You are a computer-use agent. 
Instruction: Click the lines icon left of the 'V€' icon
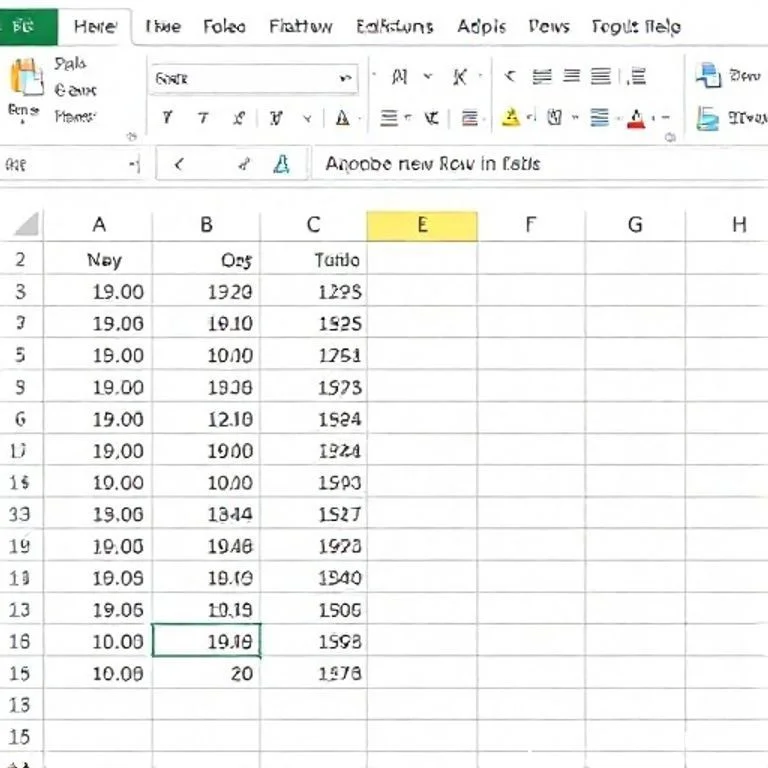pyautogui.click(x=389, y=118)
